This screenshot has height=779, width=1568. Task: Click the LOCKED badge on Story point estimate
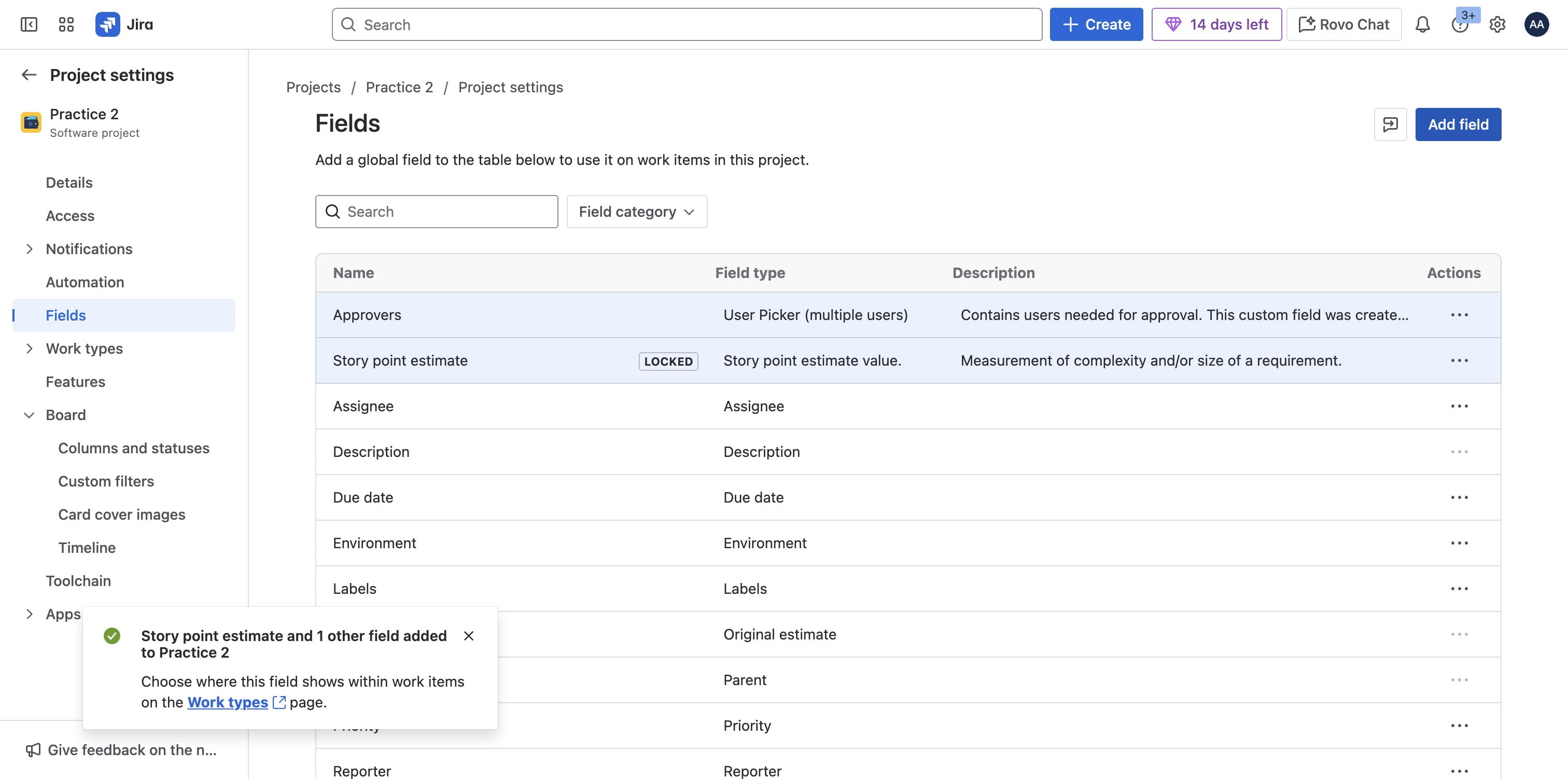pyautogui.click(x=668, y=361)
